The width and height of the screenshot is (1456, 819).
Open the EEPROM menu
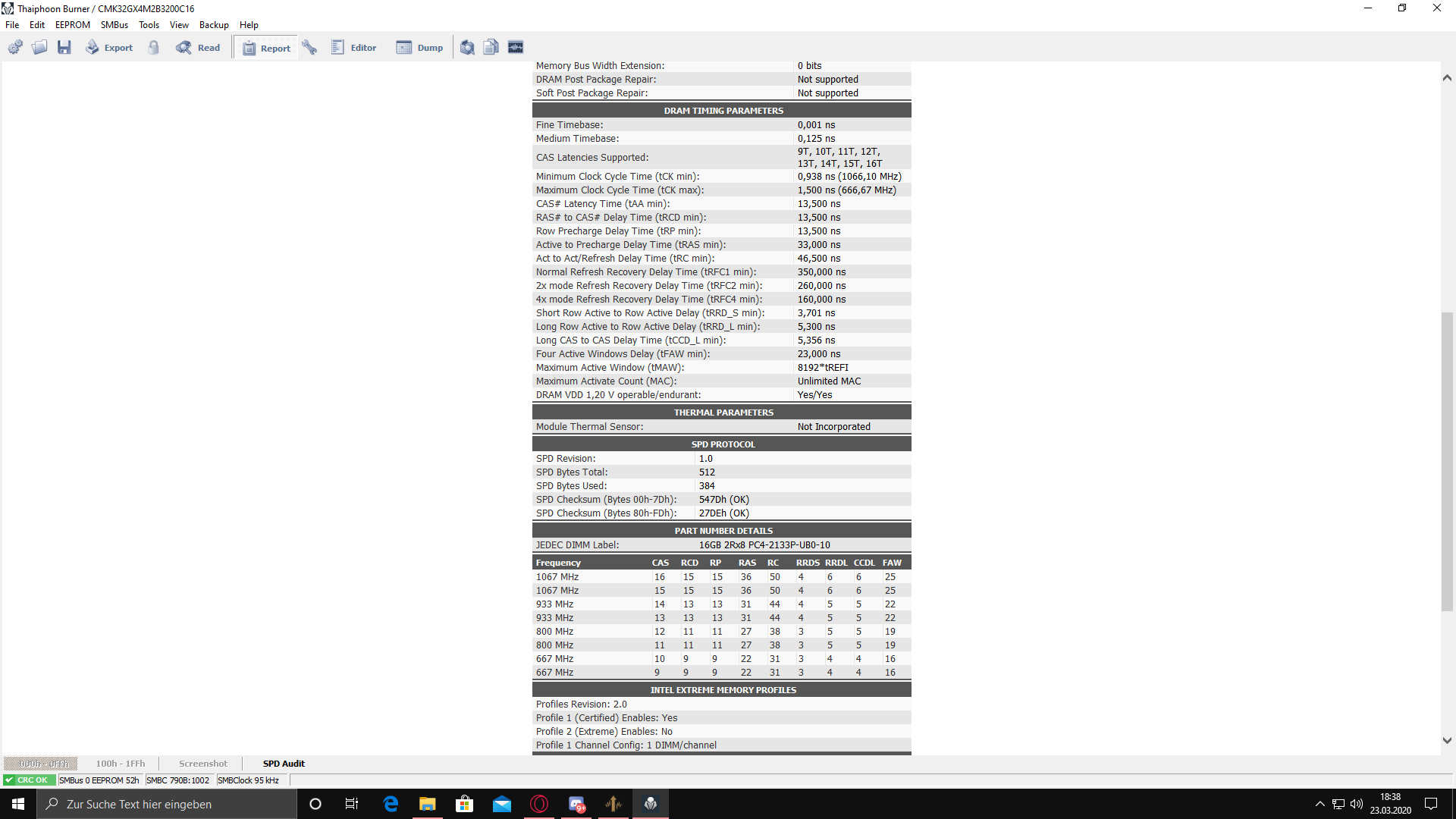[72, 25]
